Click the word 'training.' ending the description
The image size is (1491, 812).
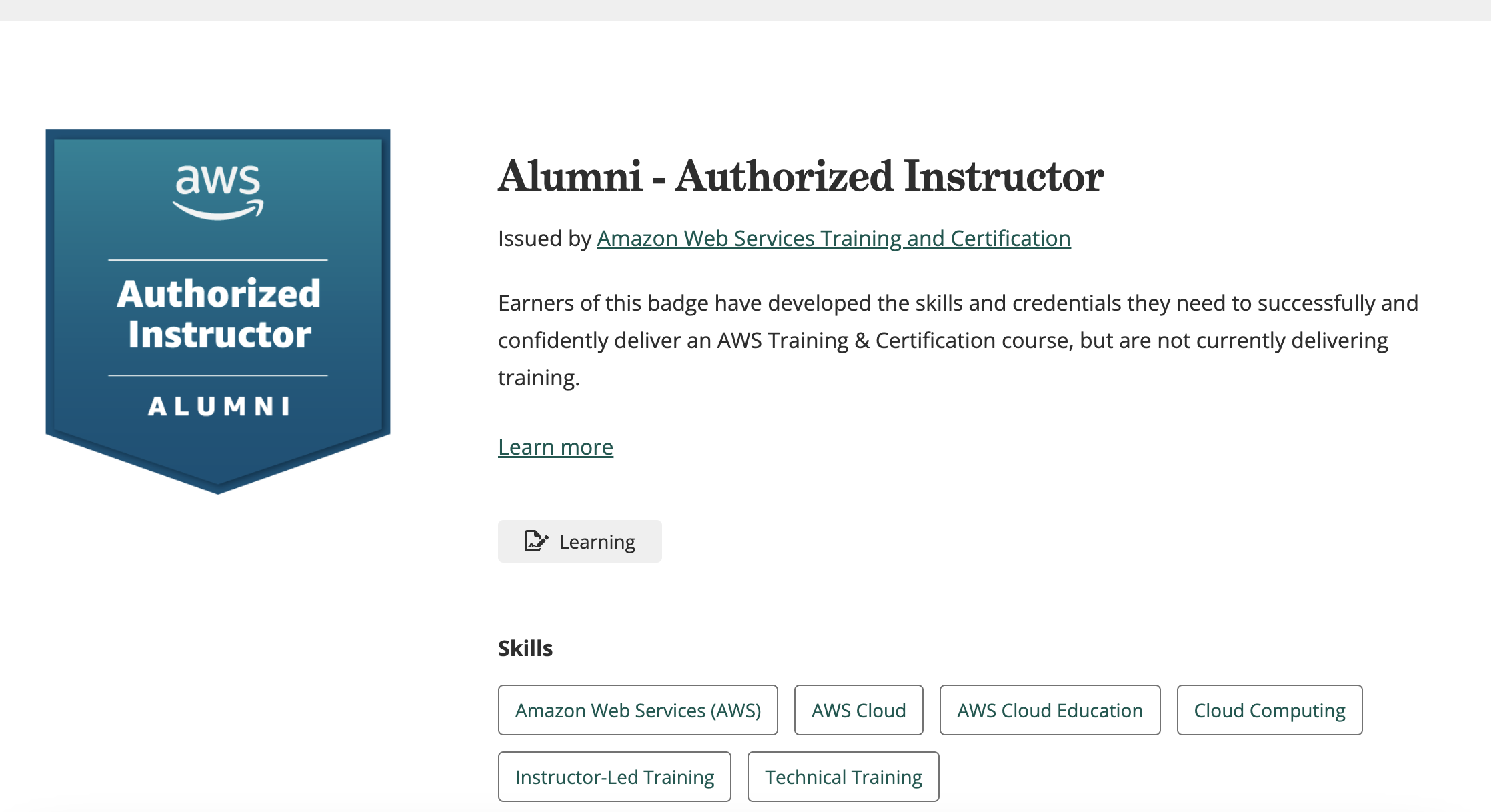pos(539,378)
